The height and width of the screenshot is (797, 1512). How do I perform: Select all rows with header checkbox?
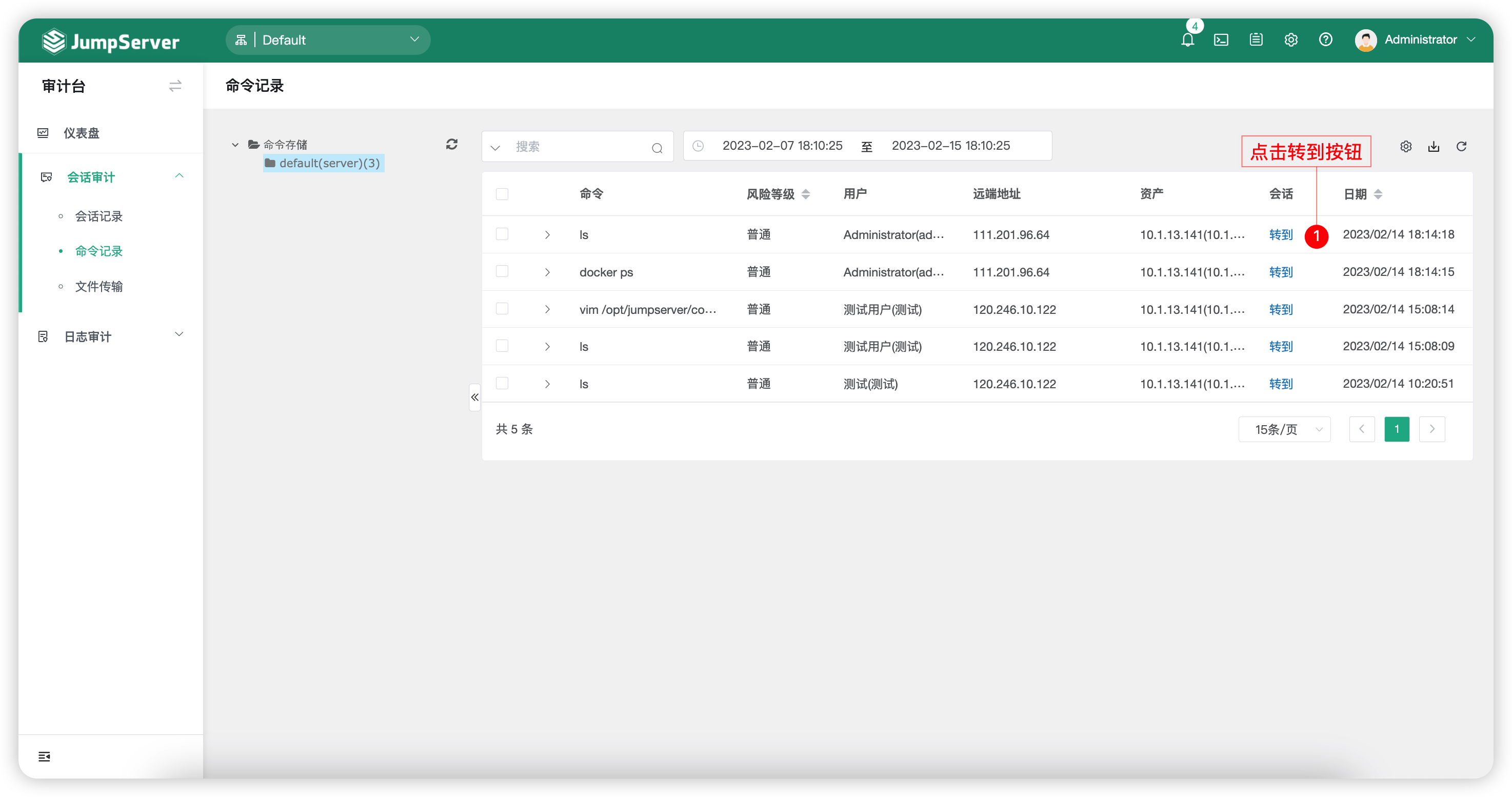(x=502, y=194)
